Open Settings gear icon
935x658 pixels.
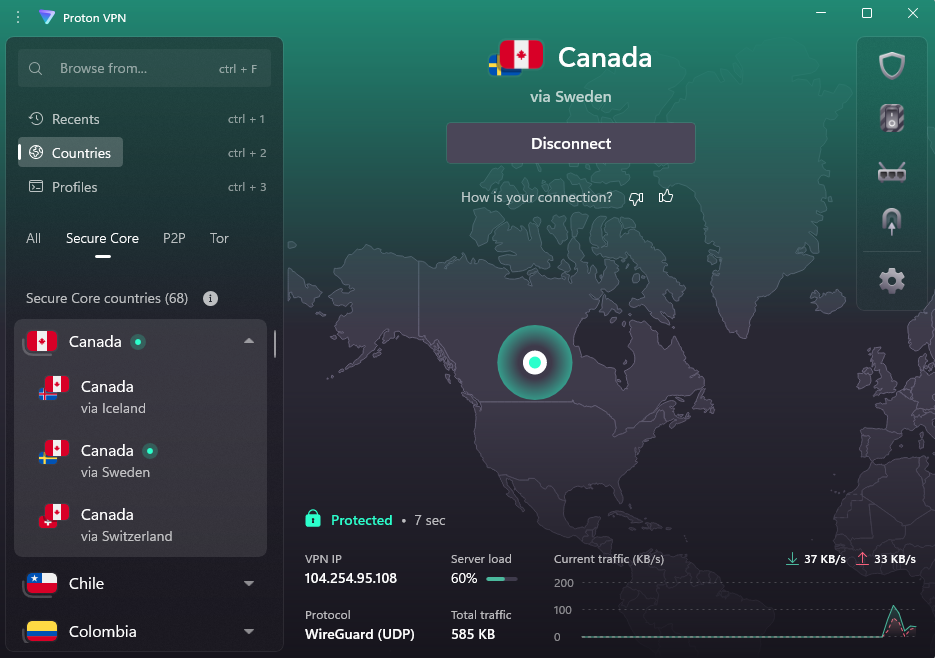(x=891, y=280)
